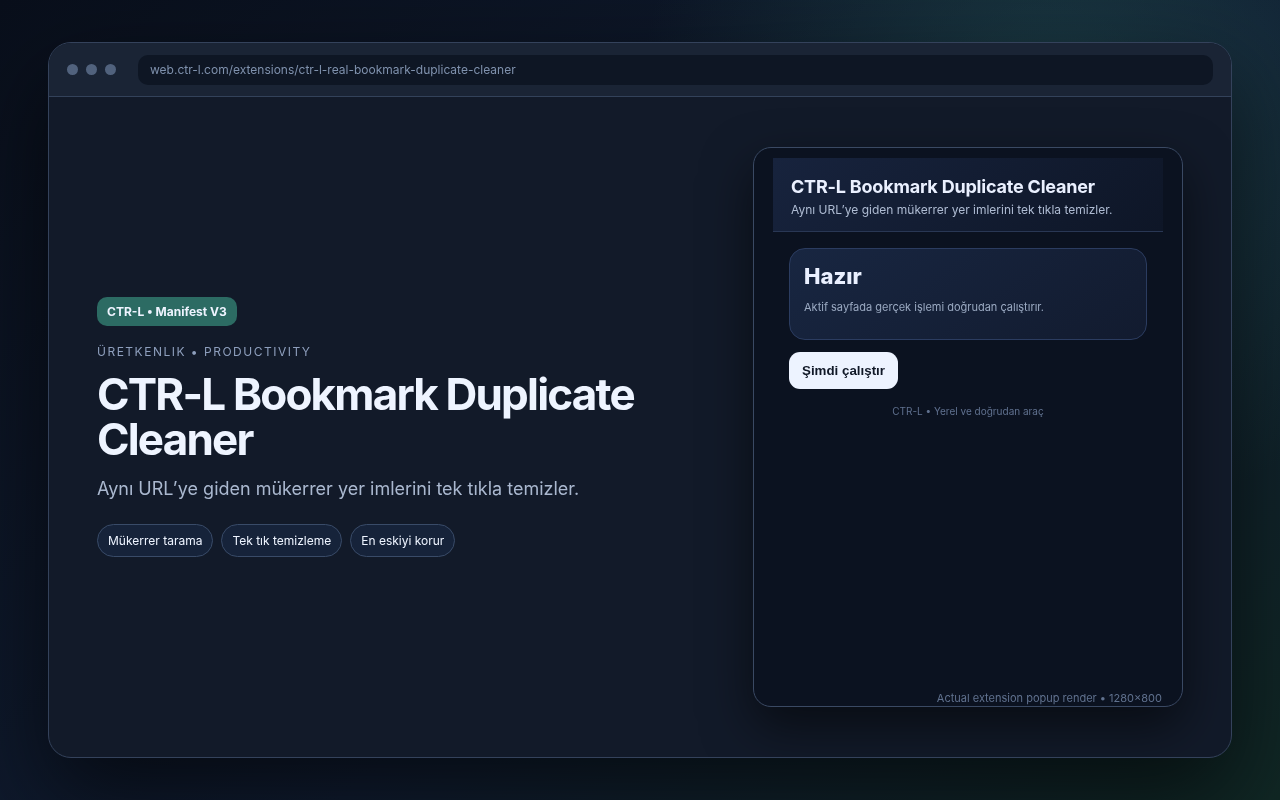Click the 'Actual extension popup render • 1280×800' caption
Image resolution: width=1280 pixels, height=800 pixels.
point(1049,698)
